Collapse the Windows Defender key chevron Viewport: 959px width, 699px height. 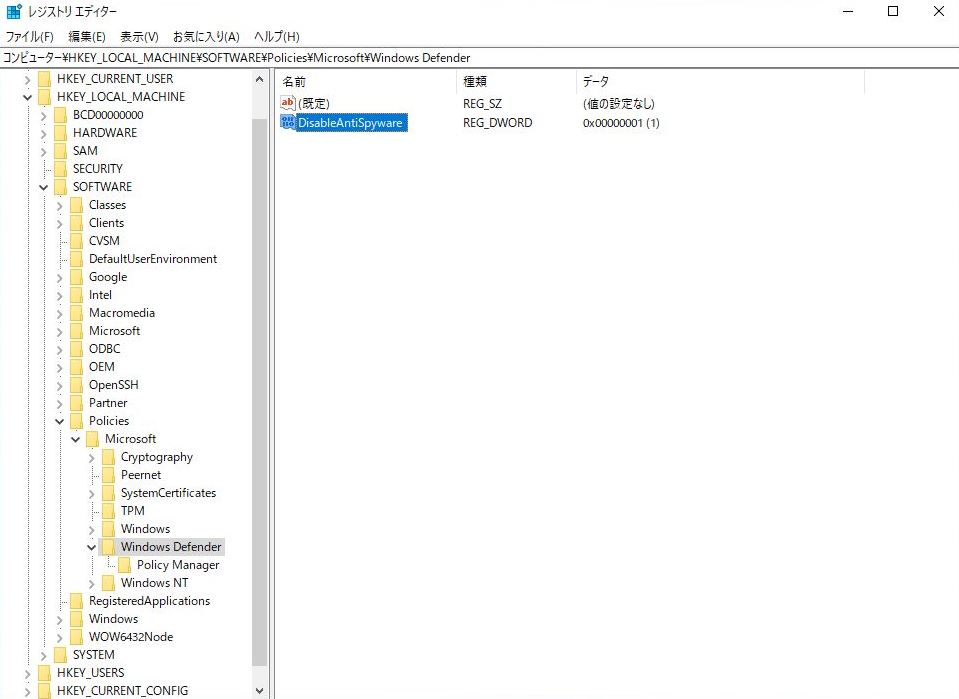[x=91, y=547]
